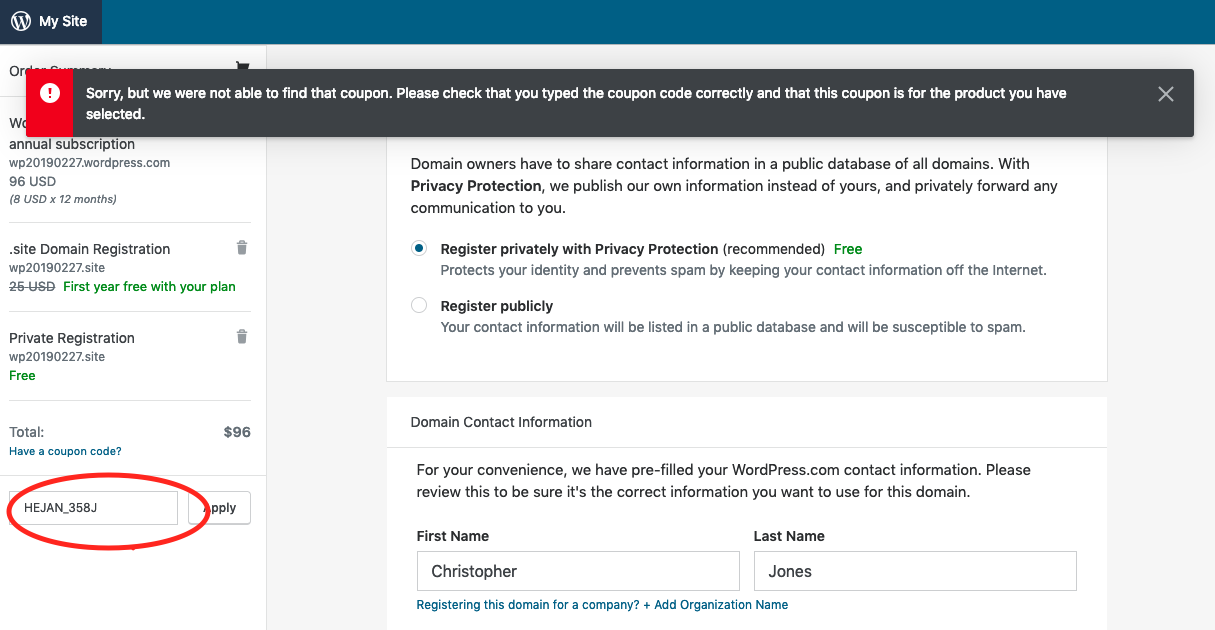The width and height of the screenshot is (1215, 630).
Task: Click the shopping cart icon
Action: (x=241, y=66)
